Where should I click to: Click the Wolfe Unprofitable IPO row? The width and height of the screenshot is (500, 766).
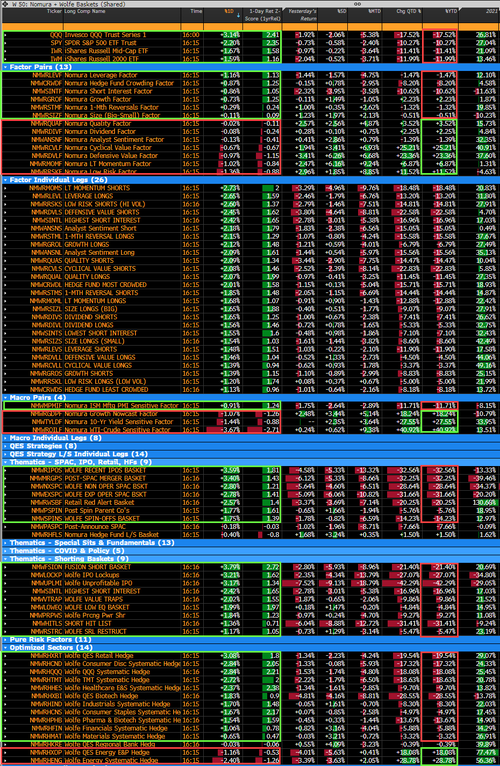pyautogui.click(x=250, y=583)
